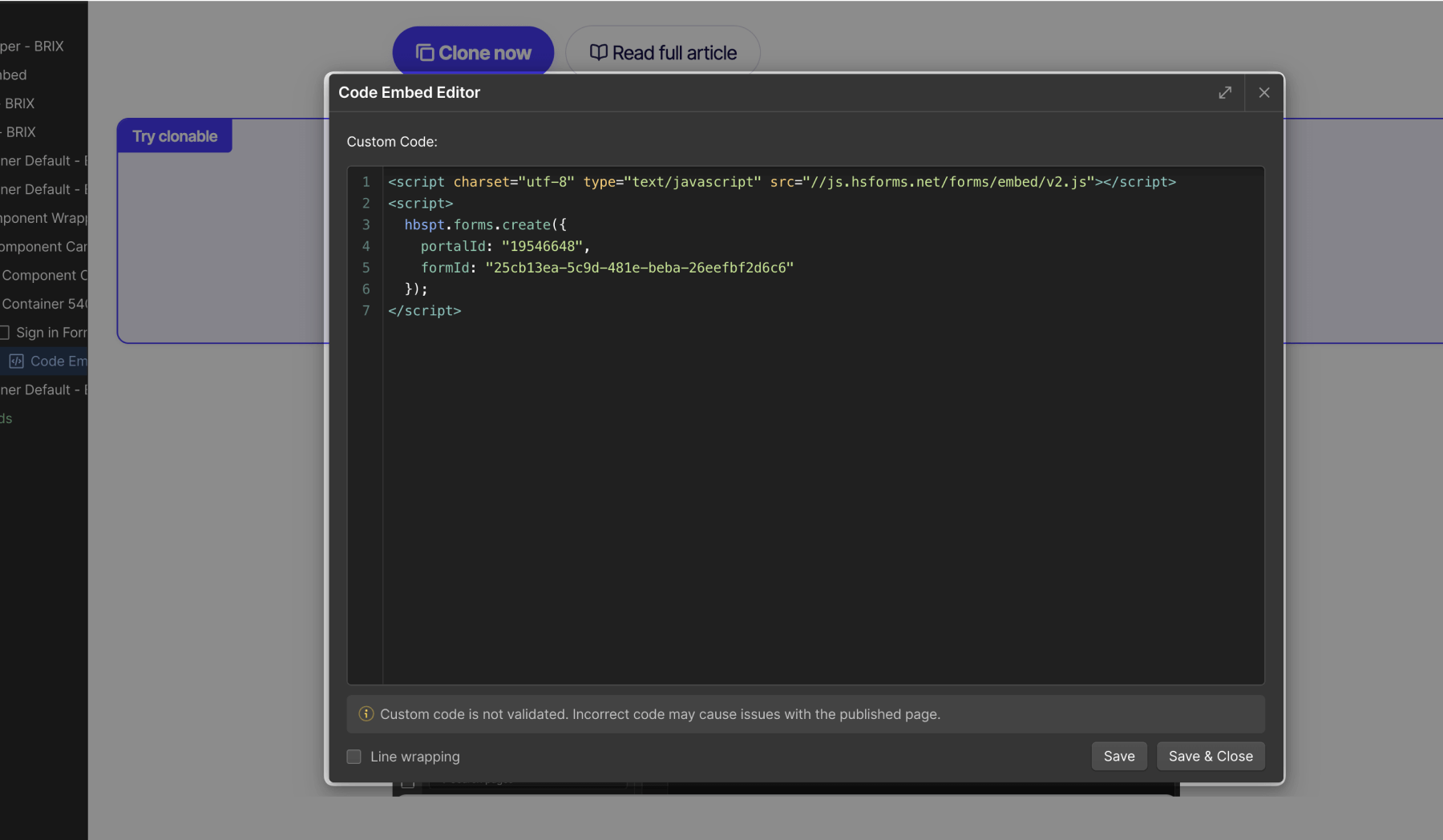Image resolution: width=1443 pixels, height=840 pixels.
Task: Click the Custom Code label
Action: (392, 142)
